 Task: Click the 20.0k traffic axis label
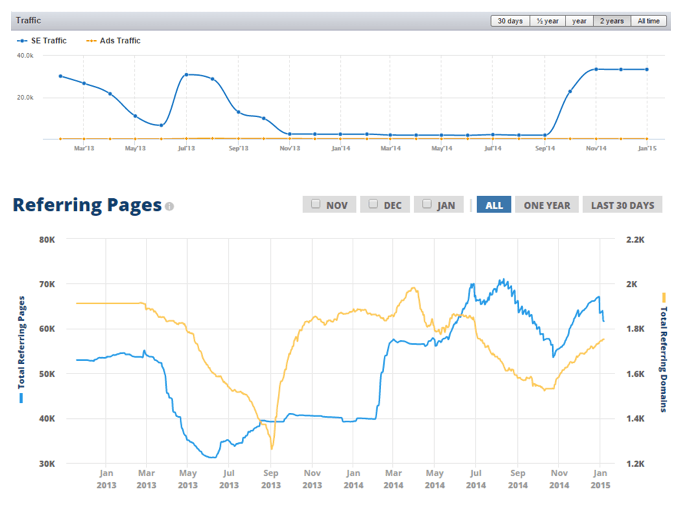[25, 97]
